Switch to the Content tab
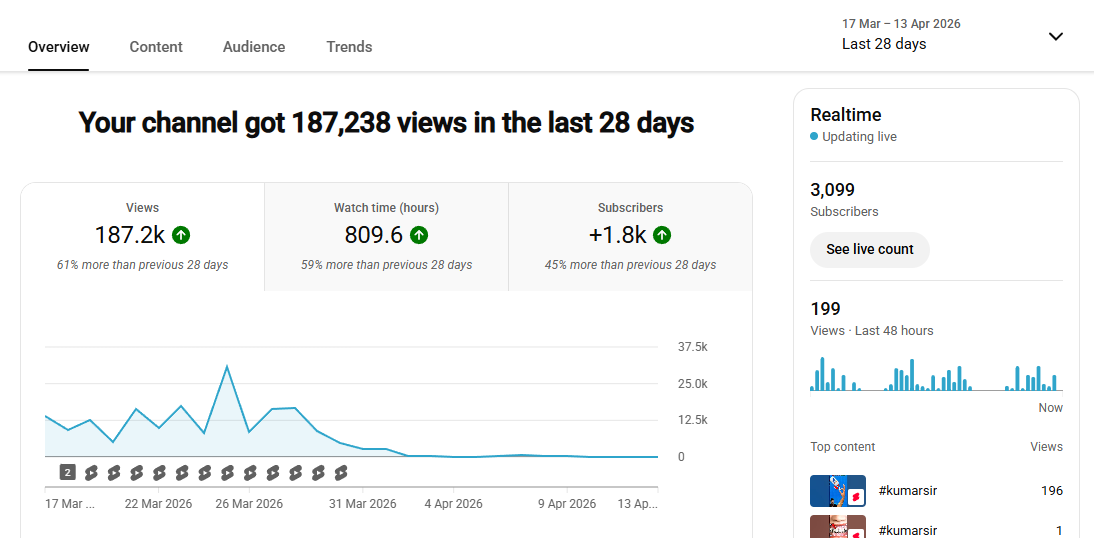The height and width of the screenshot is (538, 1094). coord(156,47)
